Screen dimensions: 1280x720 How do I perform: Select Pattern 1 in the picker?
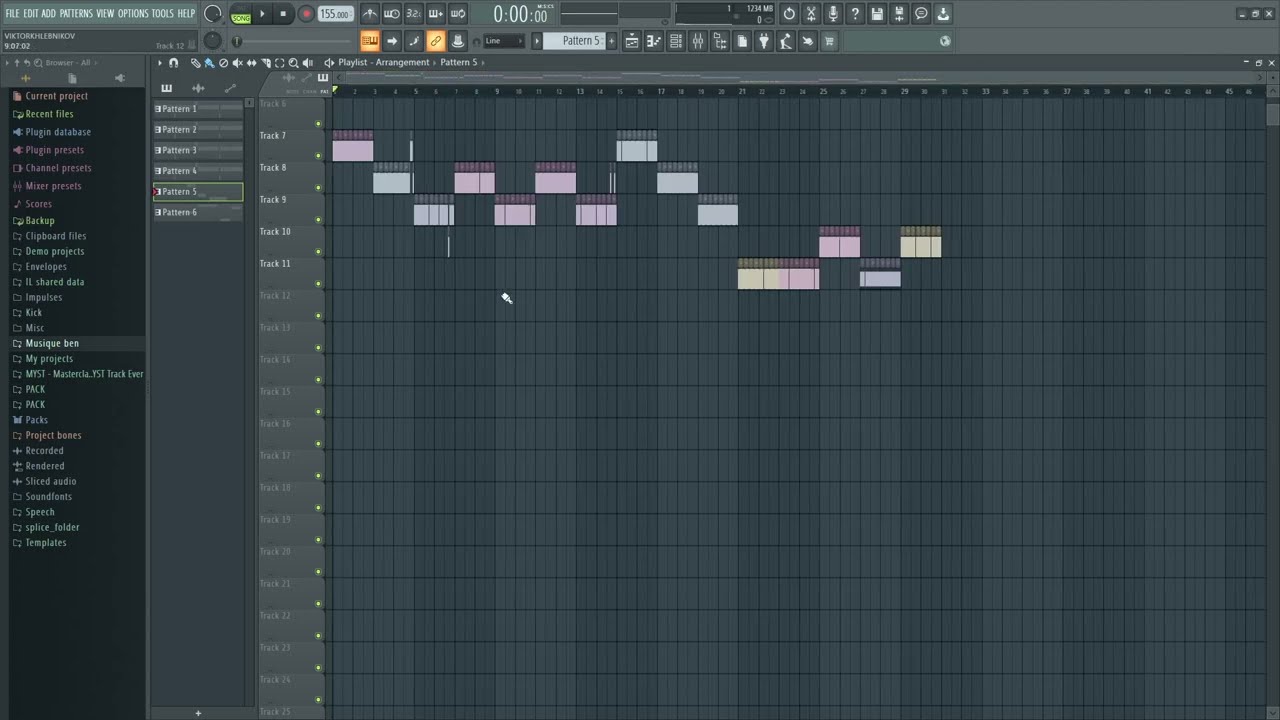tap(198, 109)
